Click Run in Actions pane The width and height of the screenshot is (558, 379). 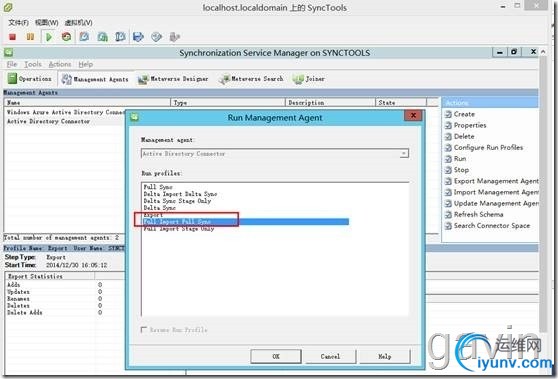460,159
